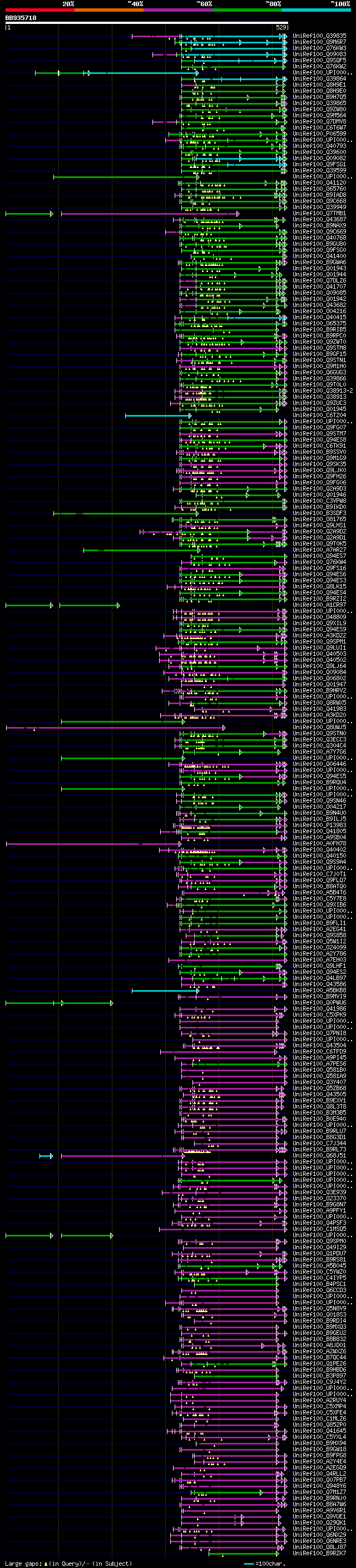356x1568 pixels.
Task: Select the UniRef100_Q39600 hit
Action: coord(319,152)
